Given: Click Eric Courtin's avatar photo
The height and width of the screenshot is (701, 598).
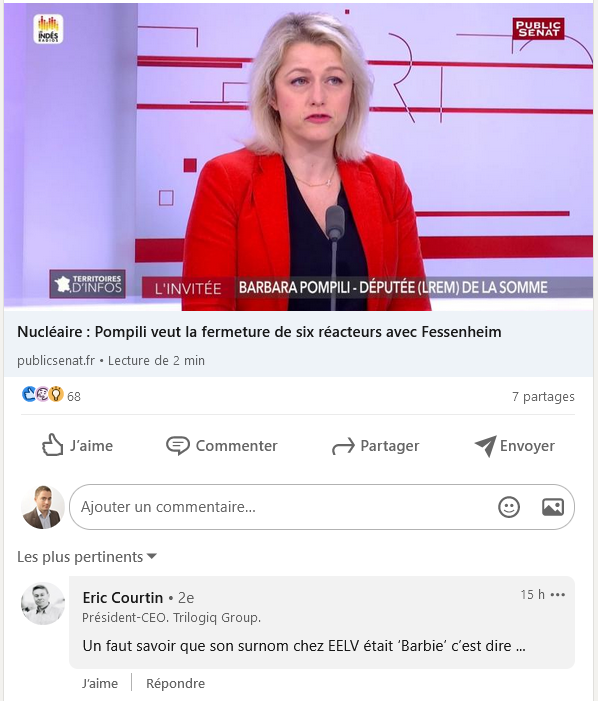Looking at the screenshot, I should [43, 604].
